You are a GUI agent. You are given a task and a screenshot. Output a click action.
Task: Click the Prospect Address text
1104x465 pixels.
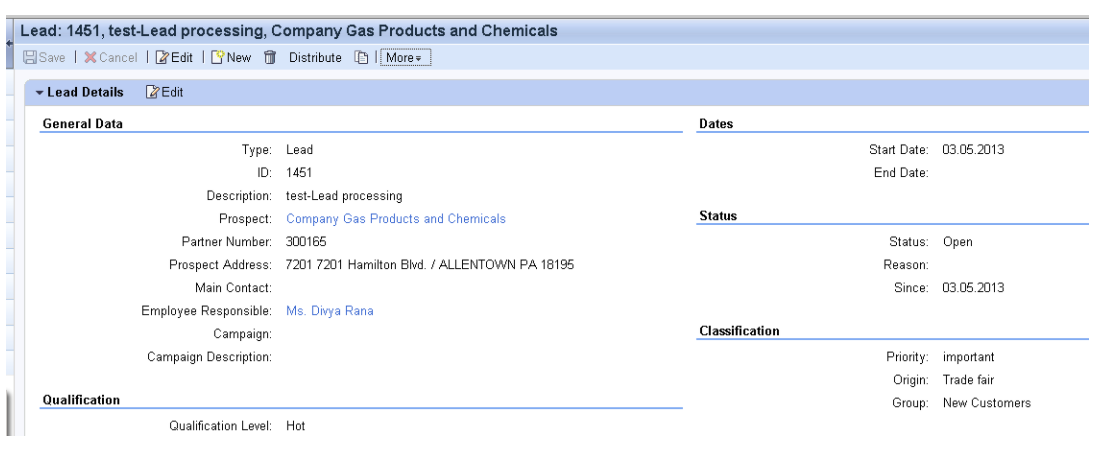430,265
